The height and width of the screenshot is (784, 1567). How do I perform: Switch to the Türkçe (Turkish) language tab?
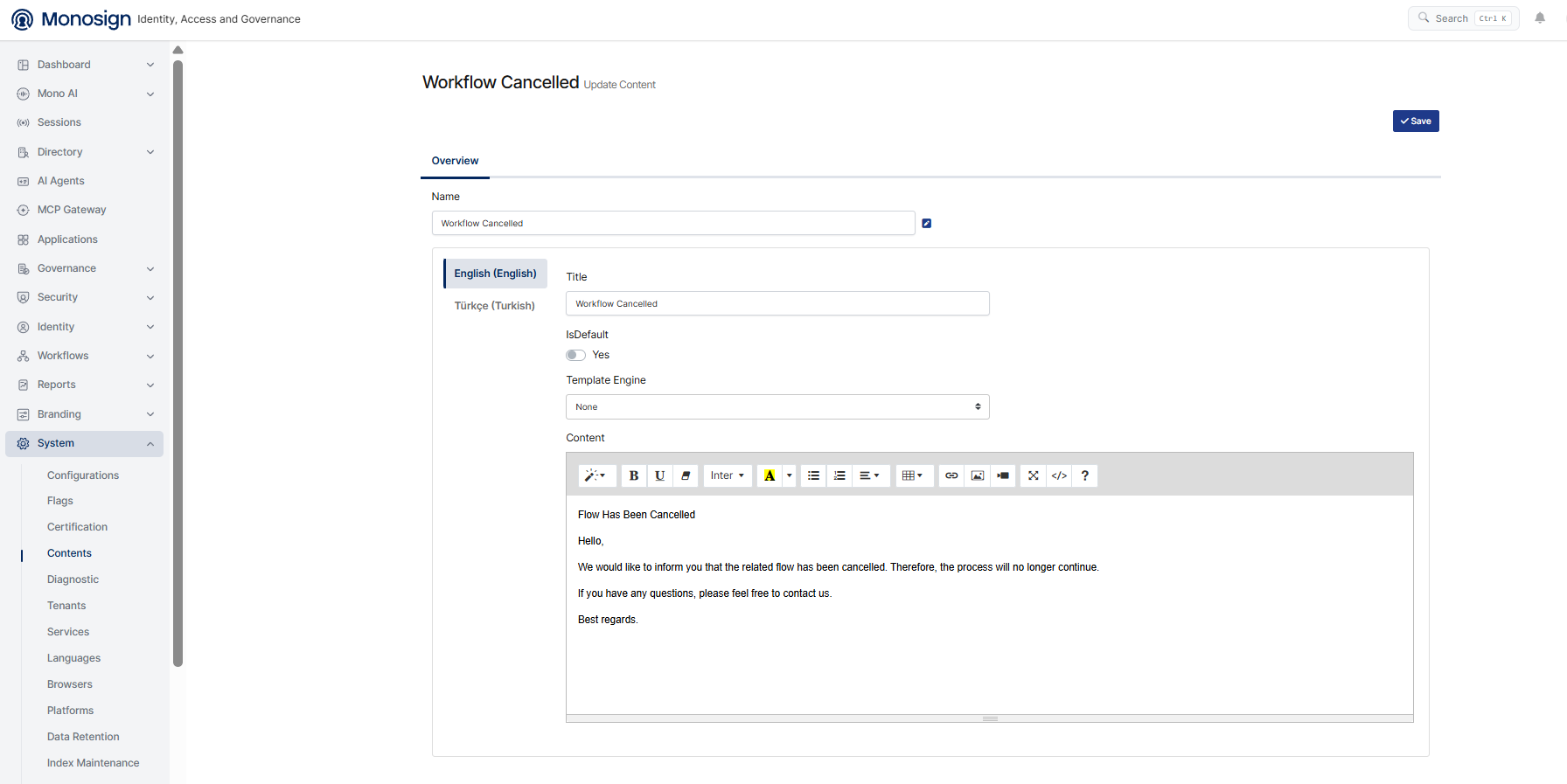[495, 306]
